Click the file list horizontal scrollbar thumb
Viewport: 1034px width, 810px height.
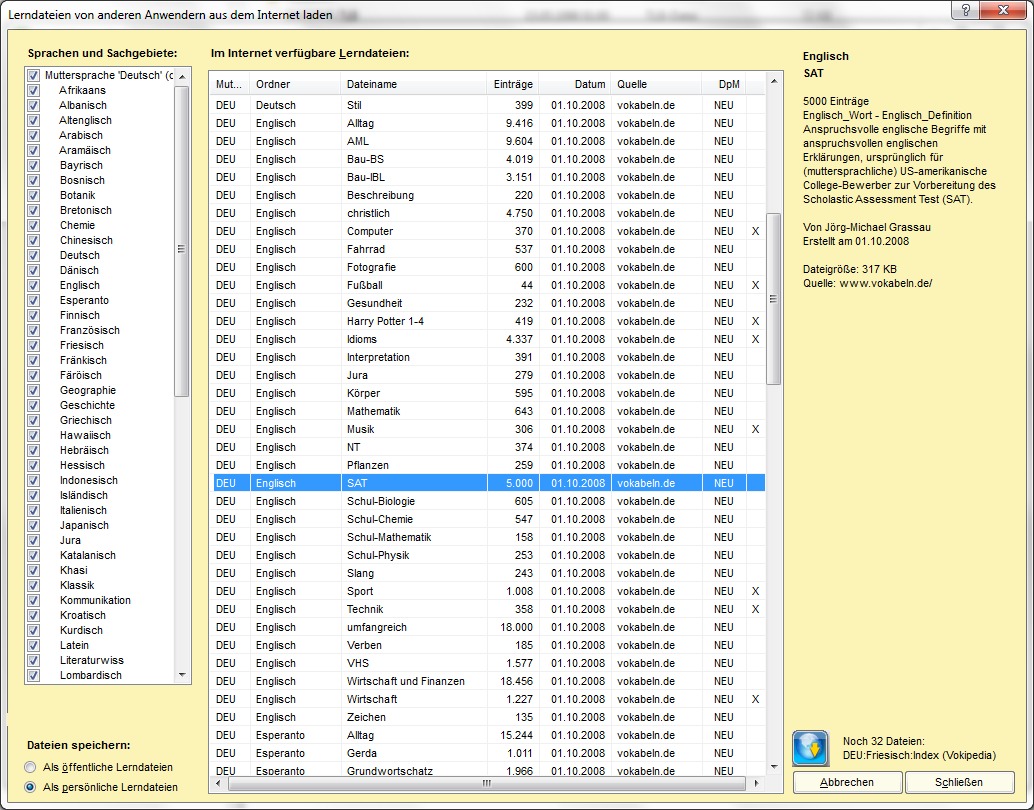point(487,784)
